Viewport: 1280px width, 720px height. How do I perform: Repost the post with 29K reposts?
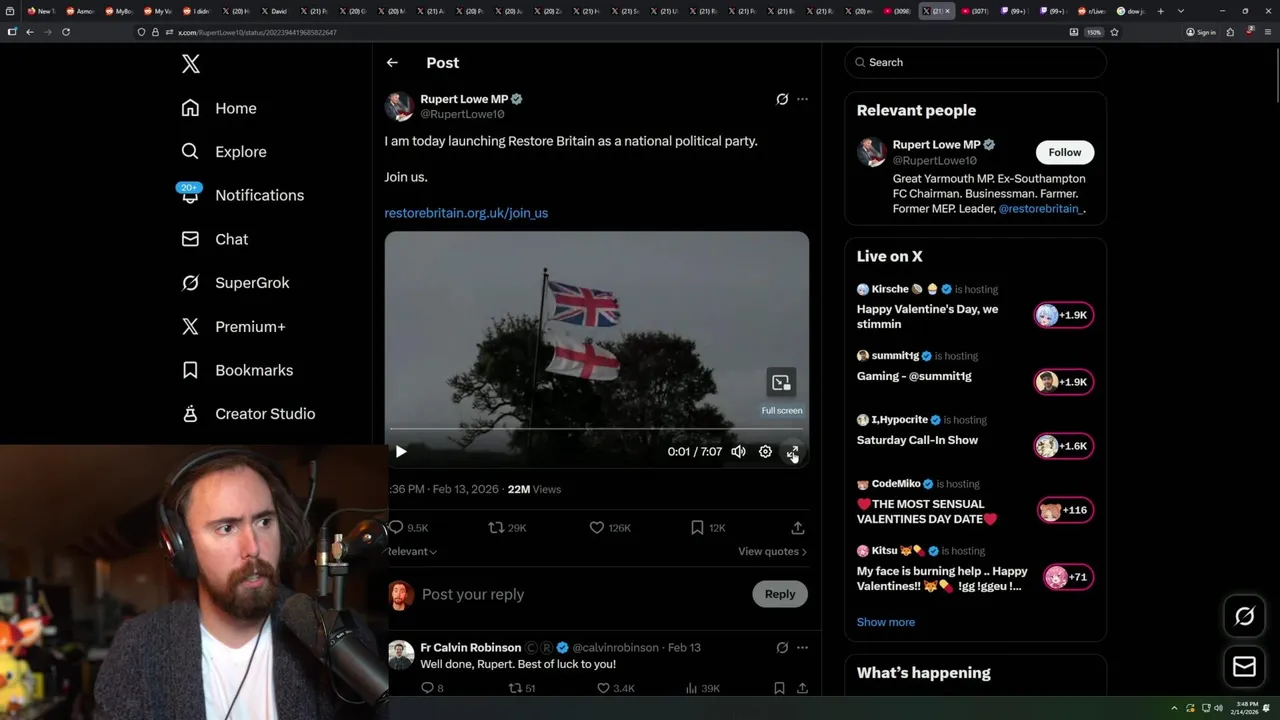pos(507,527)
